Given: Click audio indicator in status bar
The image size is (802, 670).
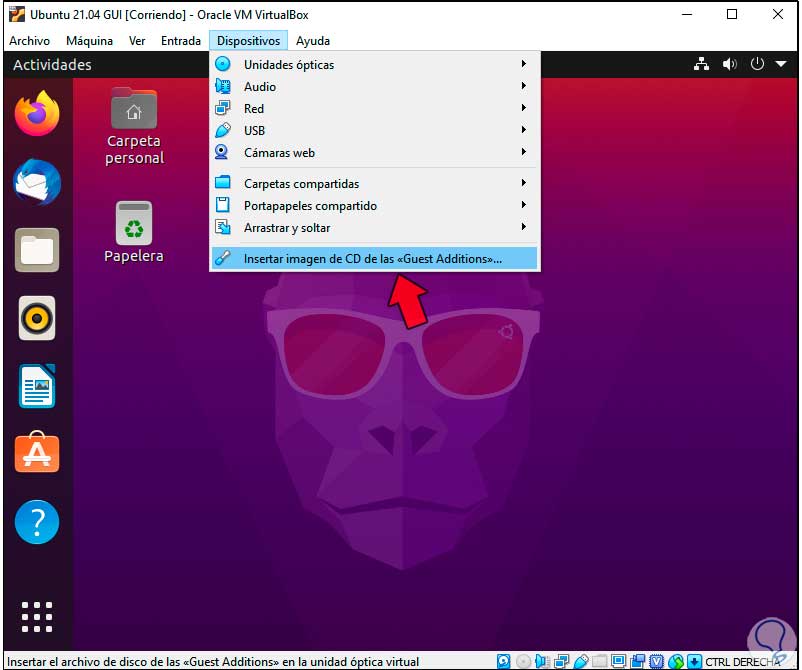Looking at the screenshot, I should click(542, 661).
